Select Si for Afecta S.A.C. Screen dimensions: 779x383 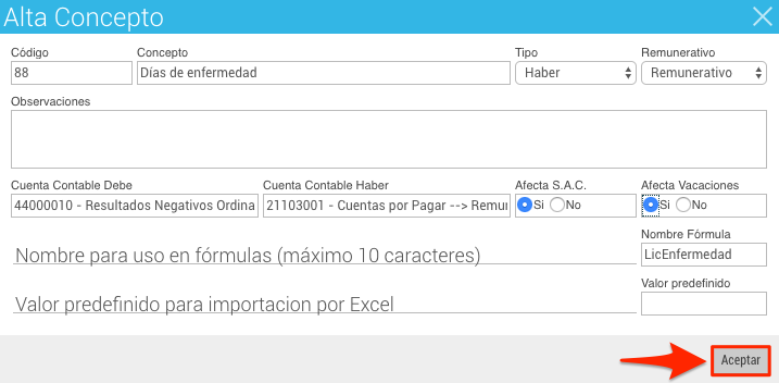(524, 205)
